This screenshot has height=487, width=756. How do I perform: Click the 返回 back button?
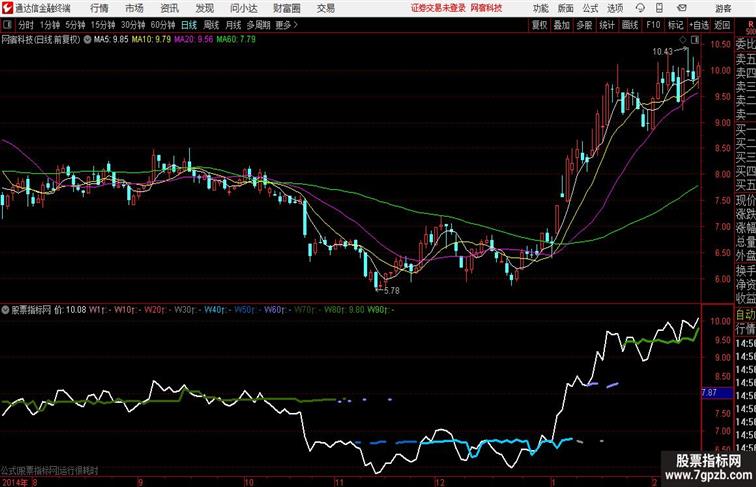pos(722,25)
